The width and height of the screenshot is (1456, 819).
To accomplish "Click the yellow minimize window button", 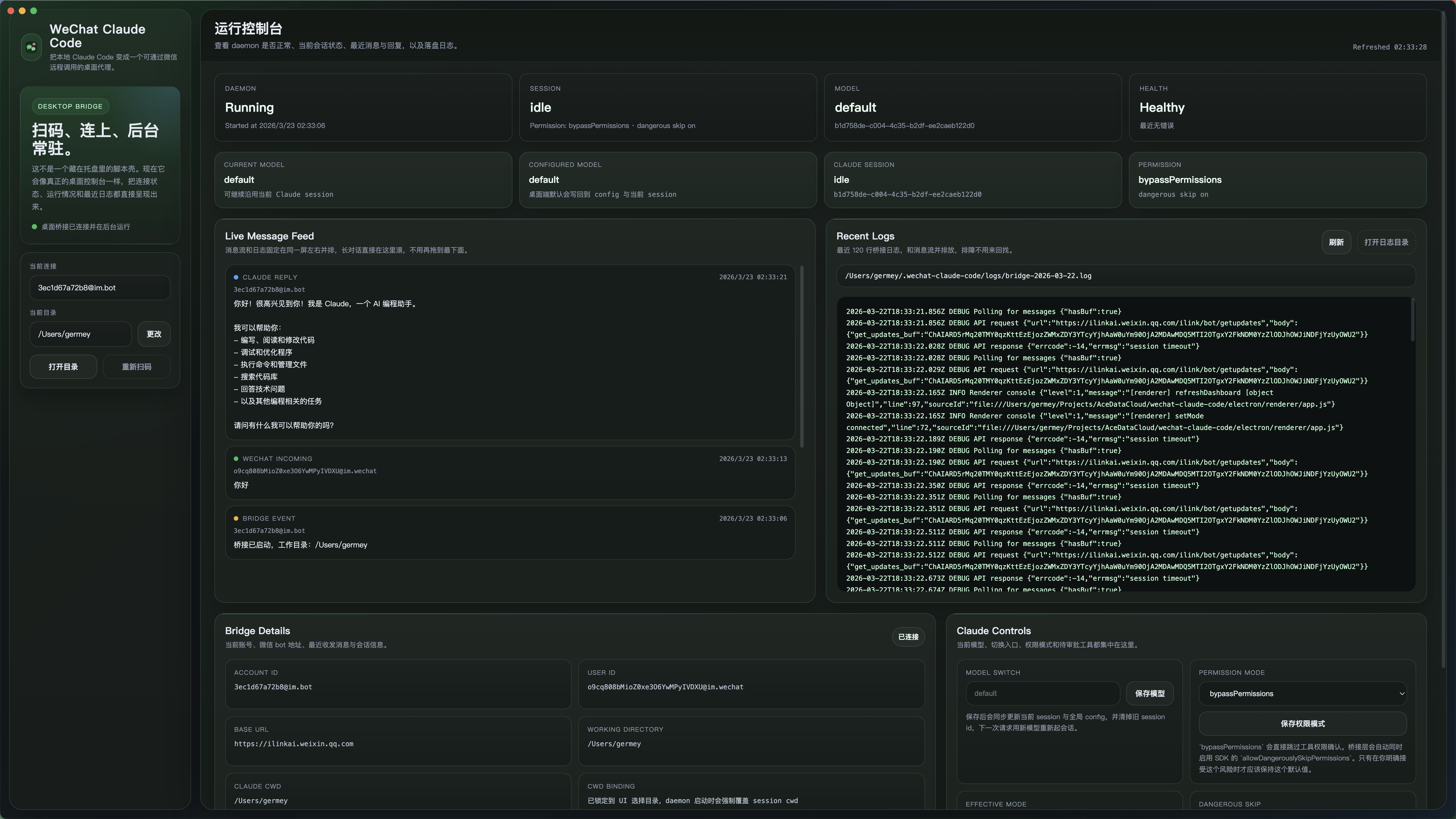I will point(22,11).
